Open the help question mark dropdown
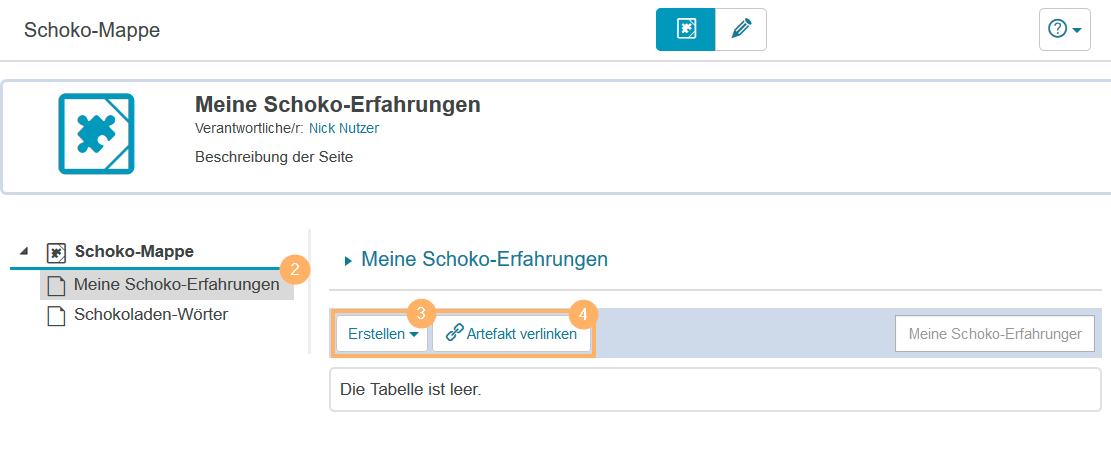1111x474 pixels. pyautogui.click(x=1064, y=29)
